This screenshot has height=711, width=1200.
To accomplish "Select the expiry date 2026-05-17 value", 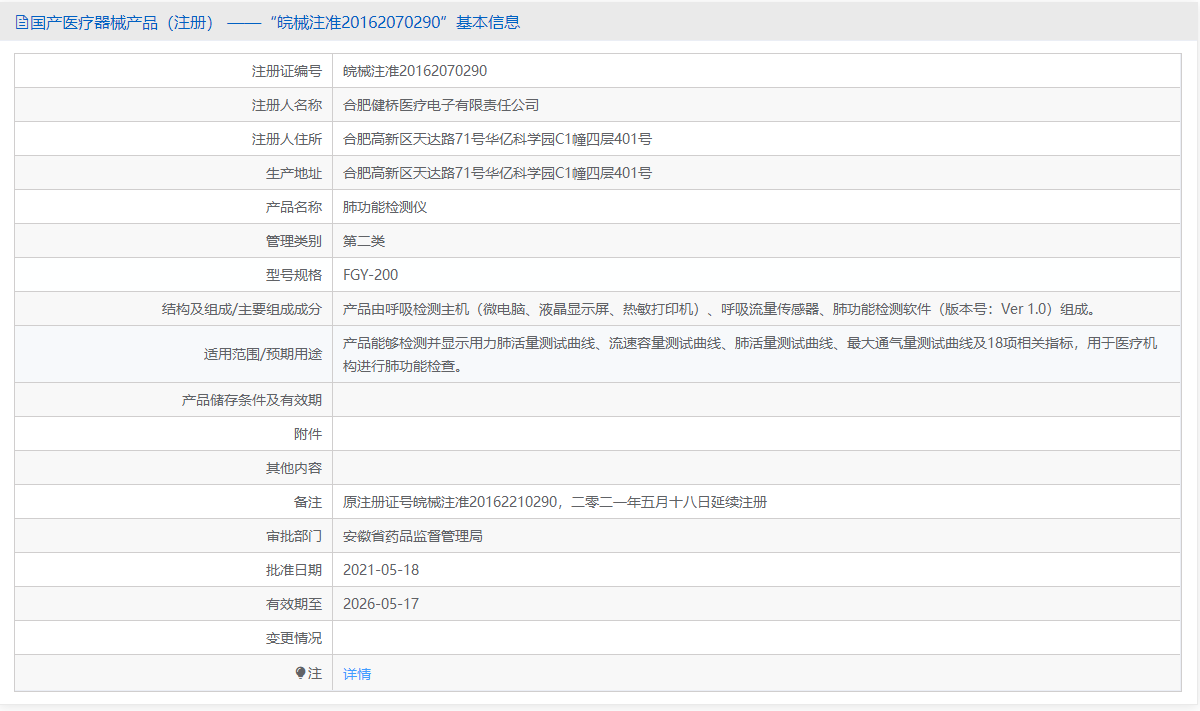I will (x=385, y=604).
